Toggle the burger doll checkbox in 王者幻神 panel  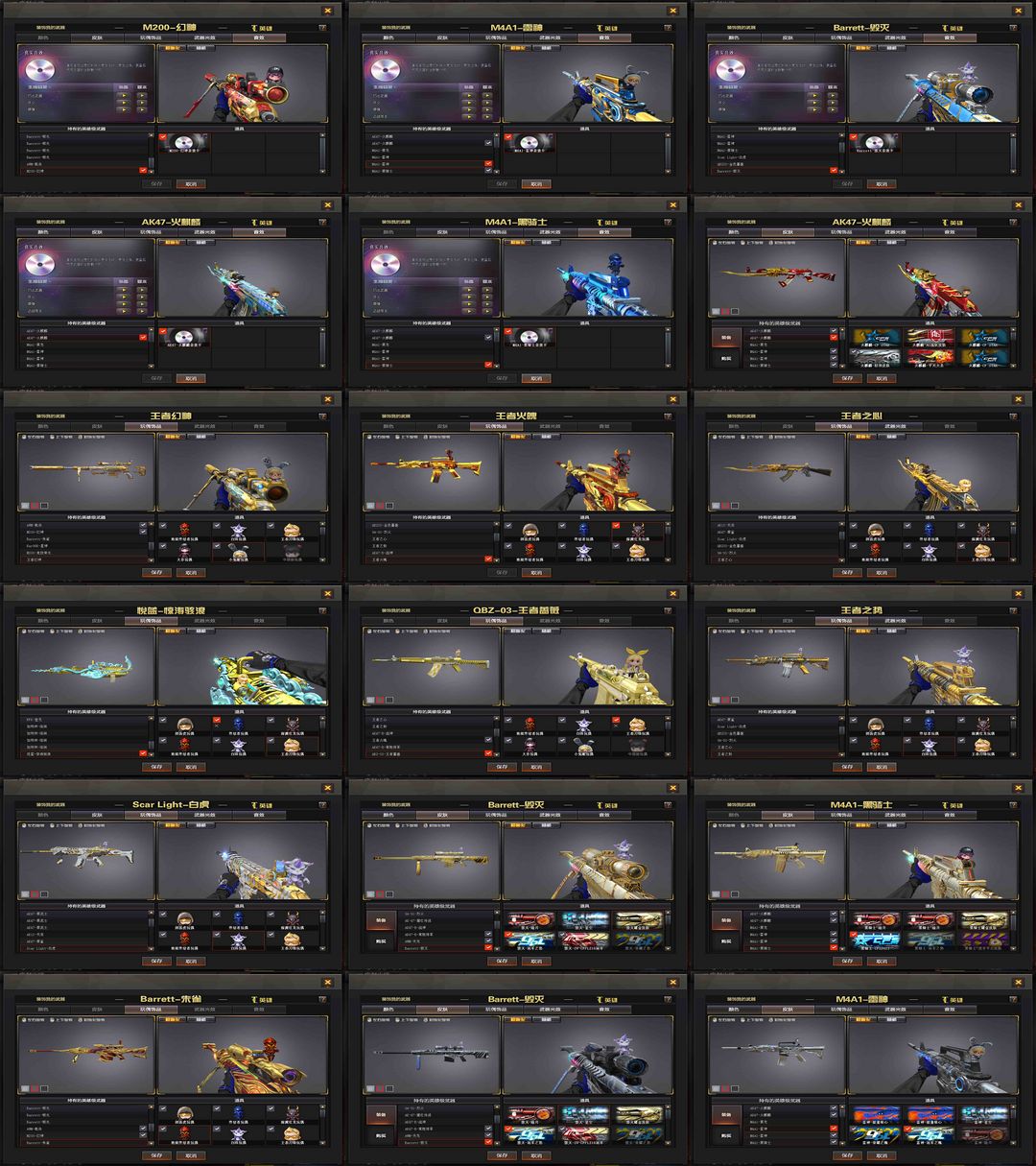point(271,526)
